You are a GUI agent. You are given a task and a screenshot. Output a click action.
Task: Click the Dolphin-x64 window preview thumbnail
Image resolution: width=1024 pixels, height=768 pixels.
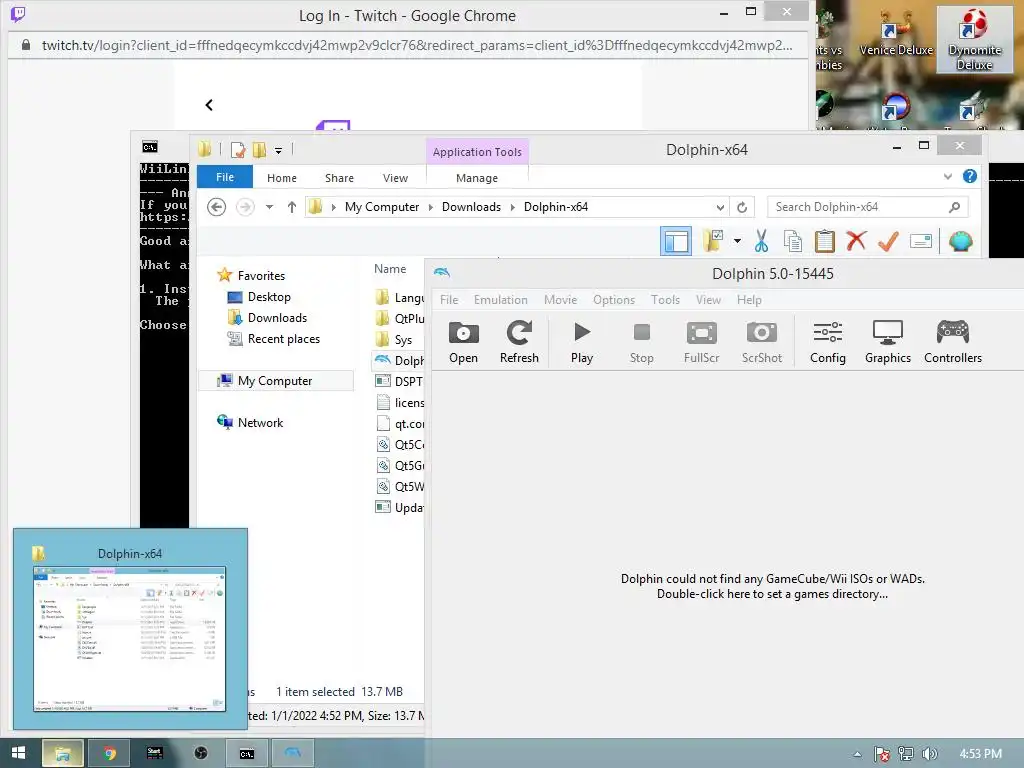tap(129, 639)
